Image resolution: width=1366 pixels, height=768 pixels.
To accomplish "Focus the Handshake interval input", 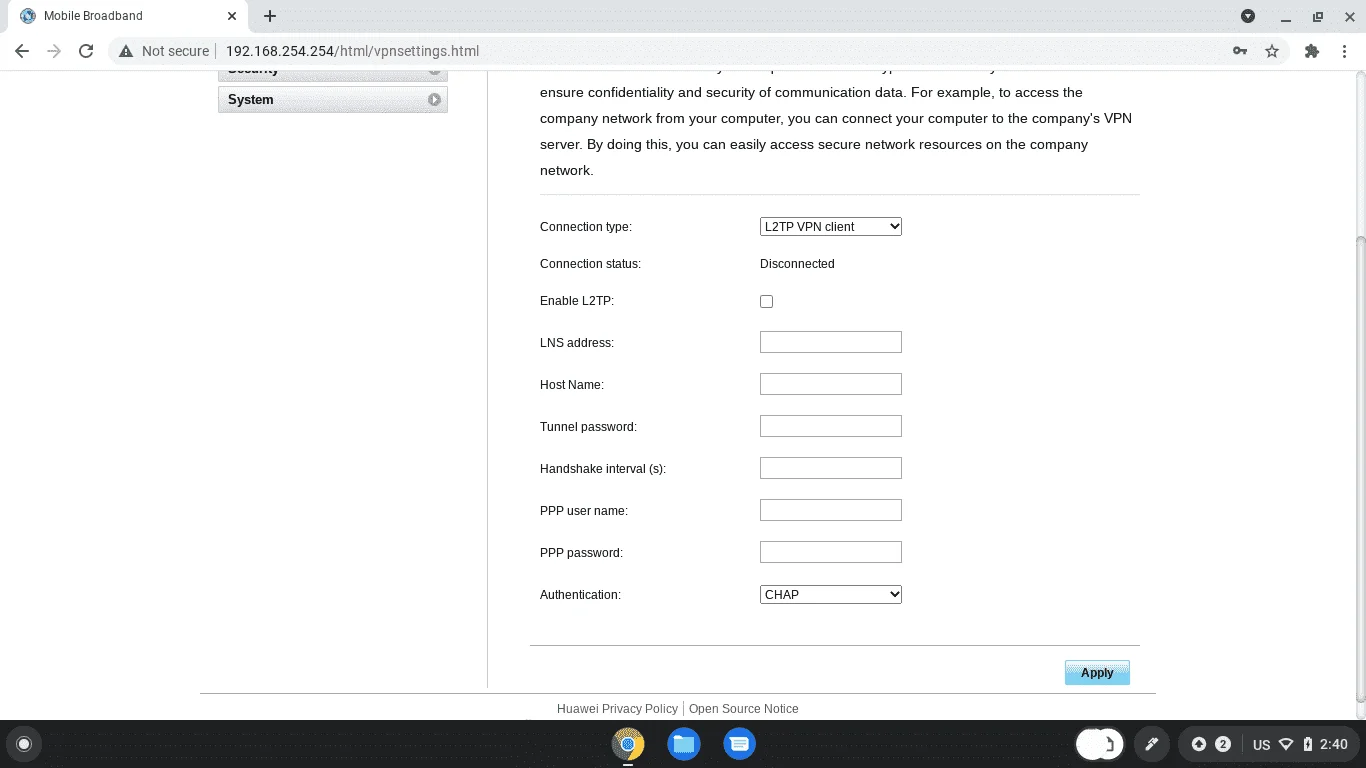I will pos(831,468).
